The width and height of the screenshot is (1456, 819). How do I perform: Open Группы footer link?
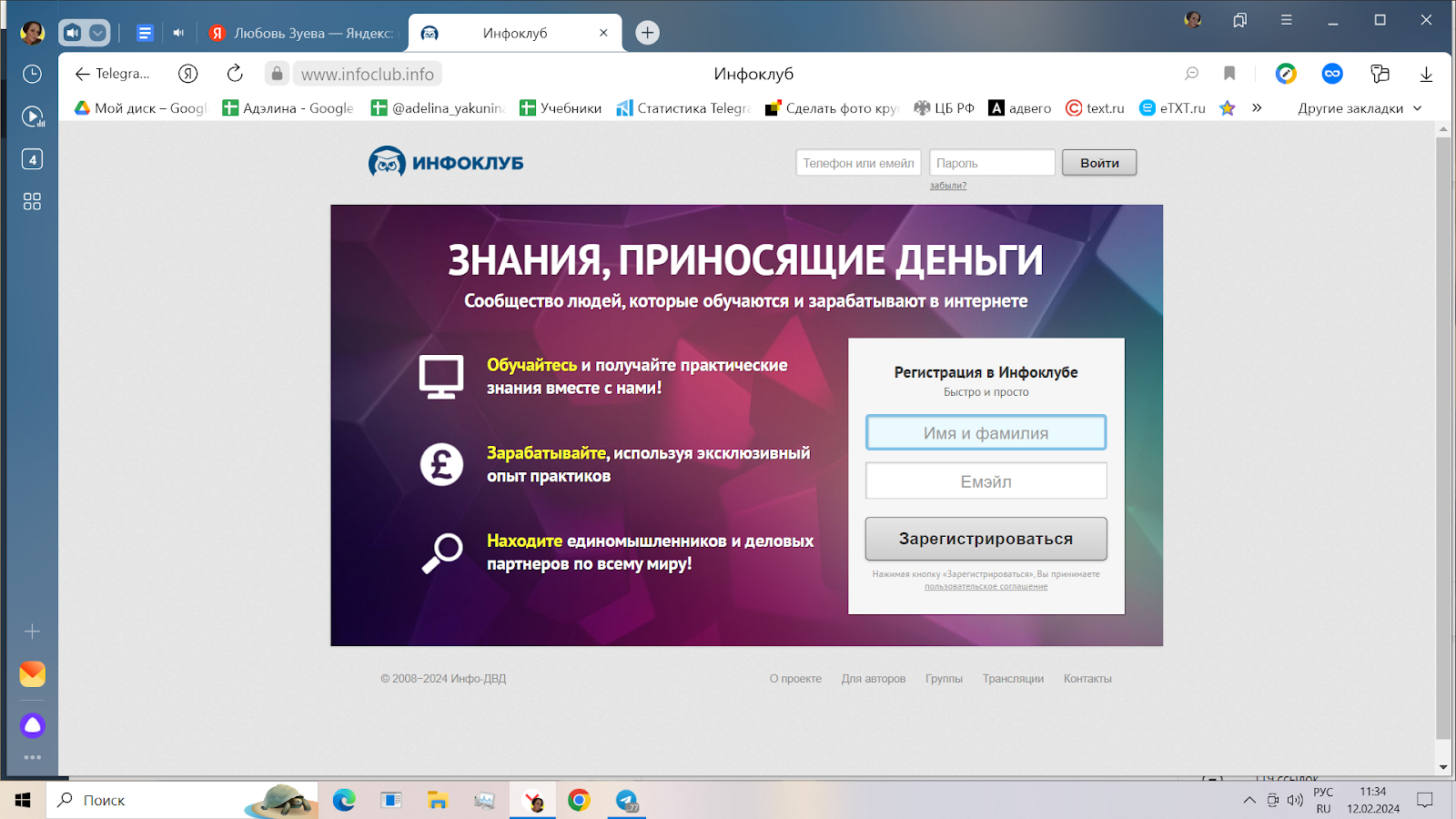pos(944,679)
